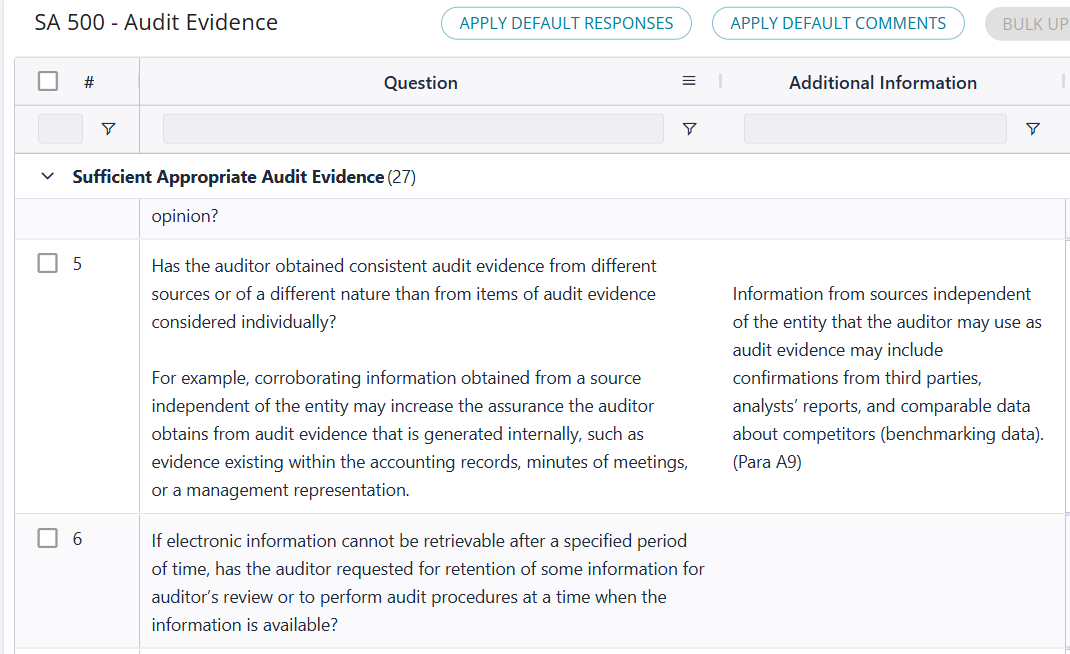1070x654 pixels.
Task: Click the Additional Information filter funnel icon
Action: tap(1033, 129)
